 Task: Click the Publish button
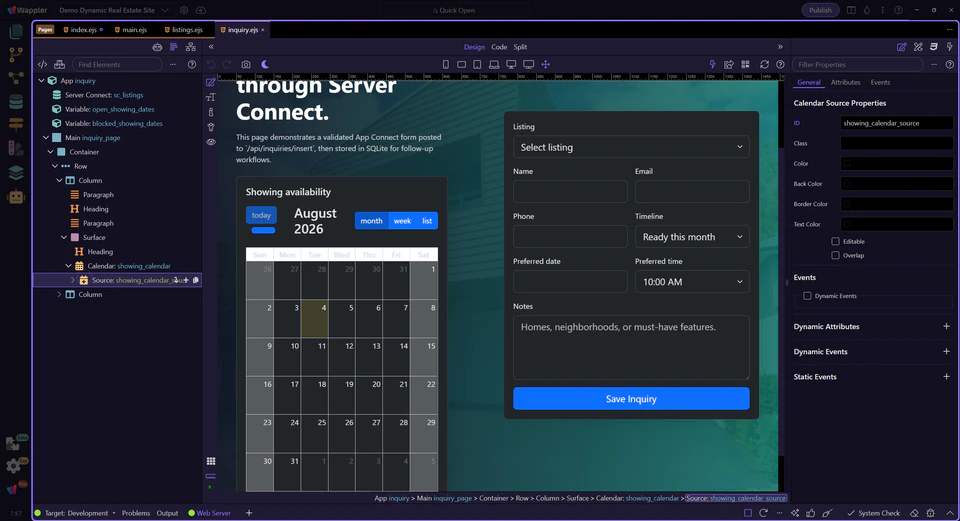820,10
